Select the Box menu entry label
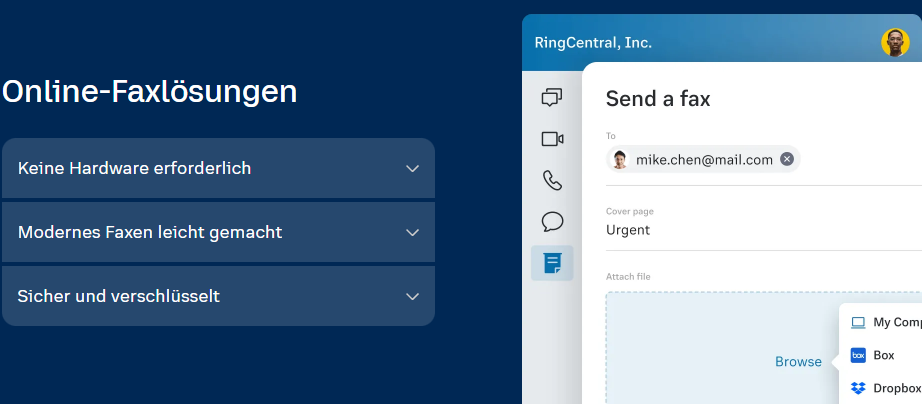Screen dimensions: 922x404 (x=884, y=355)
